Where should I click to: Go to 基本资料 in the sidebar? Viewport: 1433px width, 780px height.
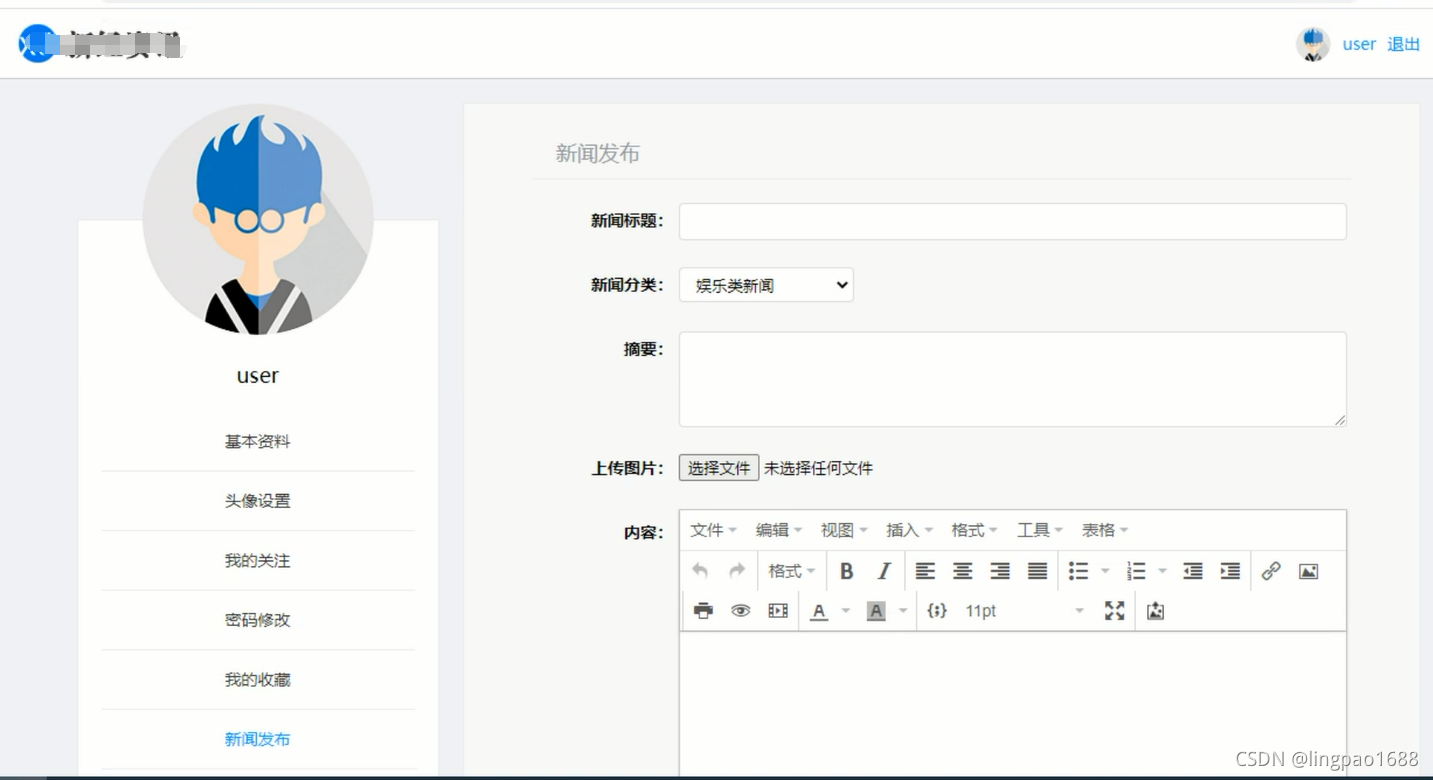point(258,441)
